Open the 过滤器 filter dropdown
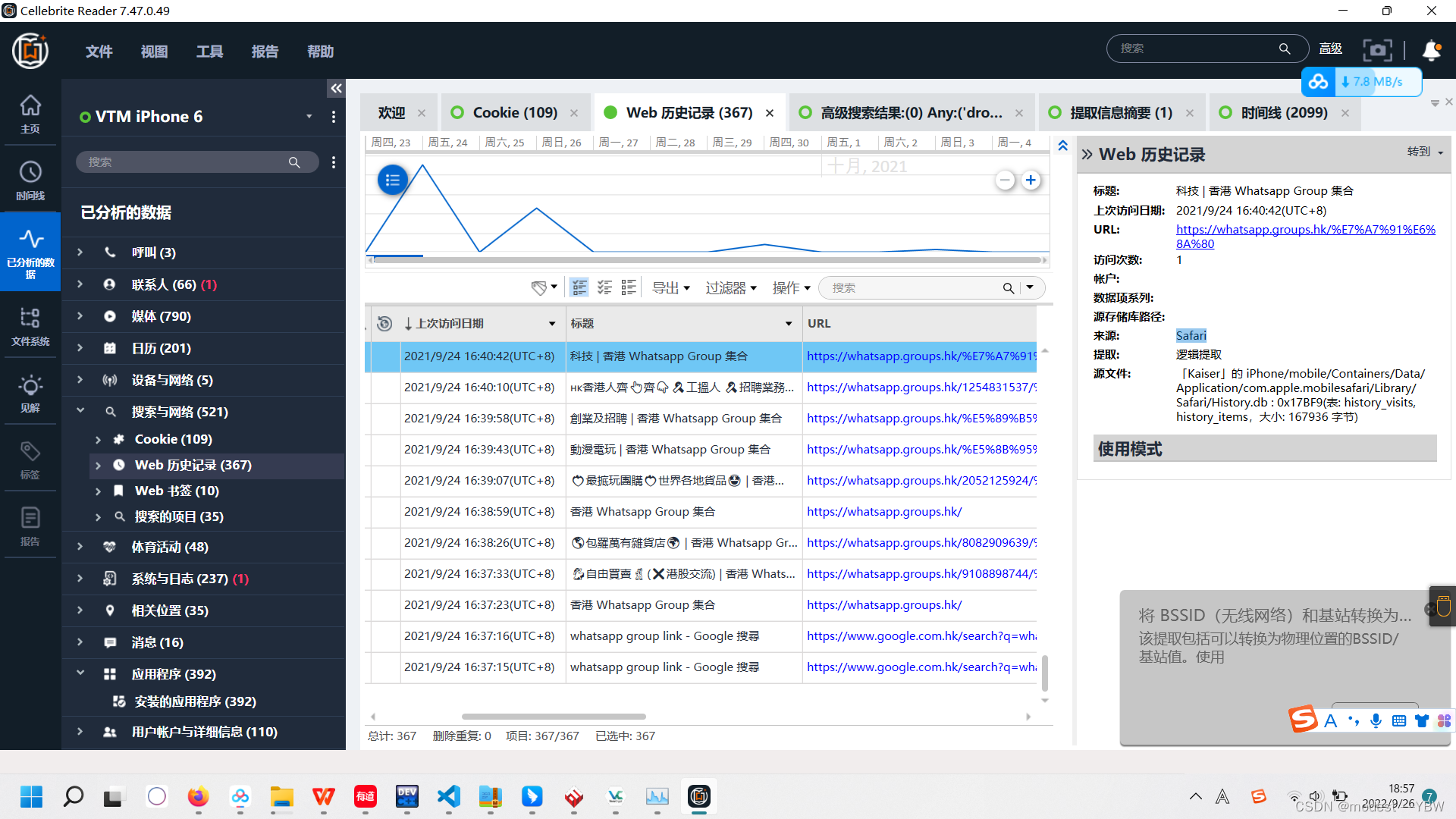Viewport: 1456px width, 819px height. tap(730, 287)
